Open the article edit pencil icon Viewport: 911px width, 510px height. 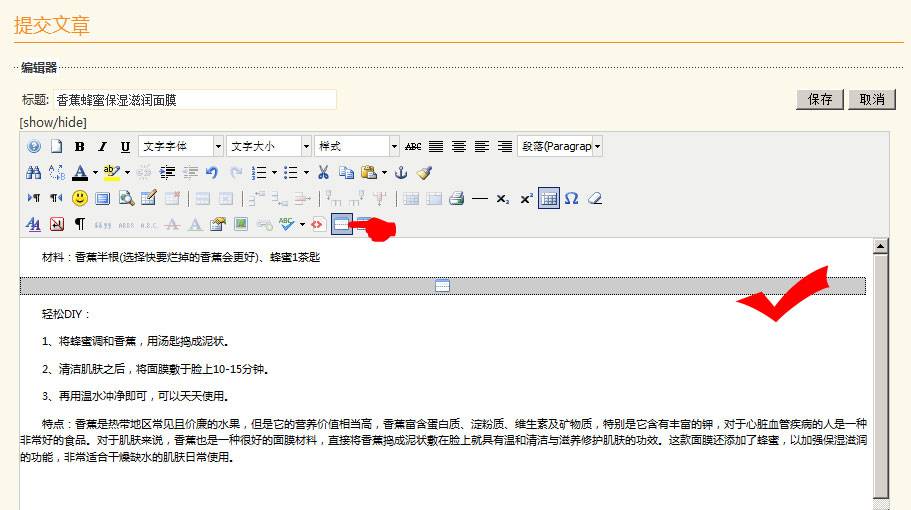[x=149, y=199]
